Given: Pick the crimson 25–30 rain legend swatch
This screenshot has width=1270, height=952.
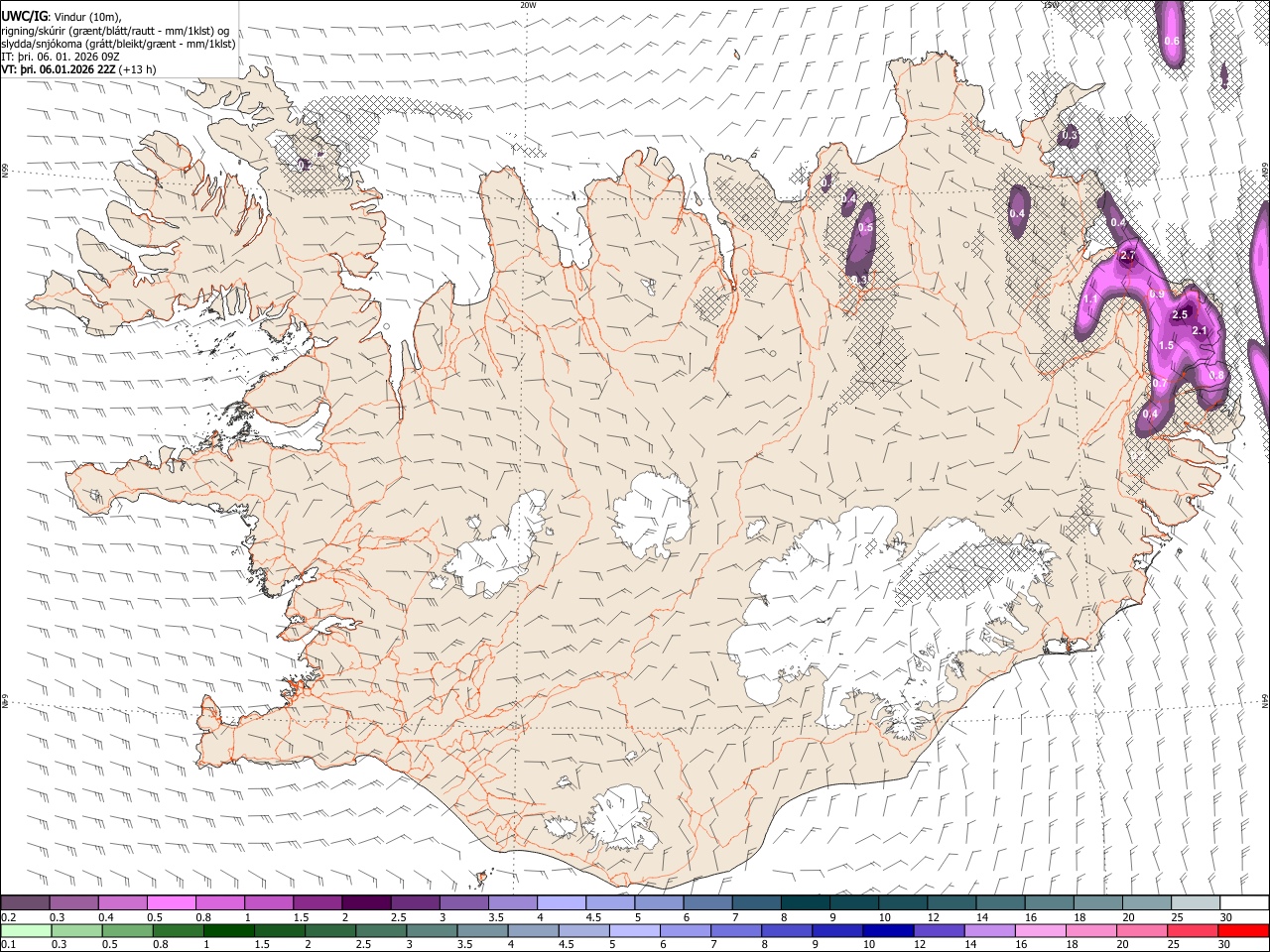Looking at the screenshot, I should tap(1193, 931).
